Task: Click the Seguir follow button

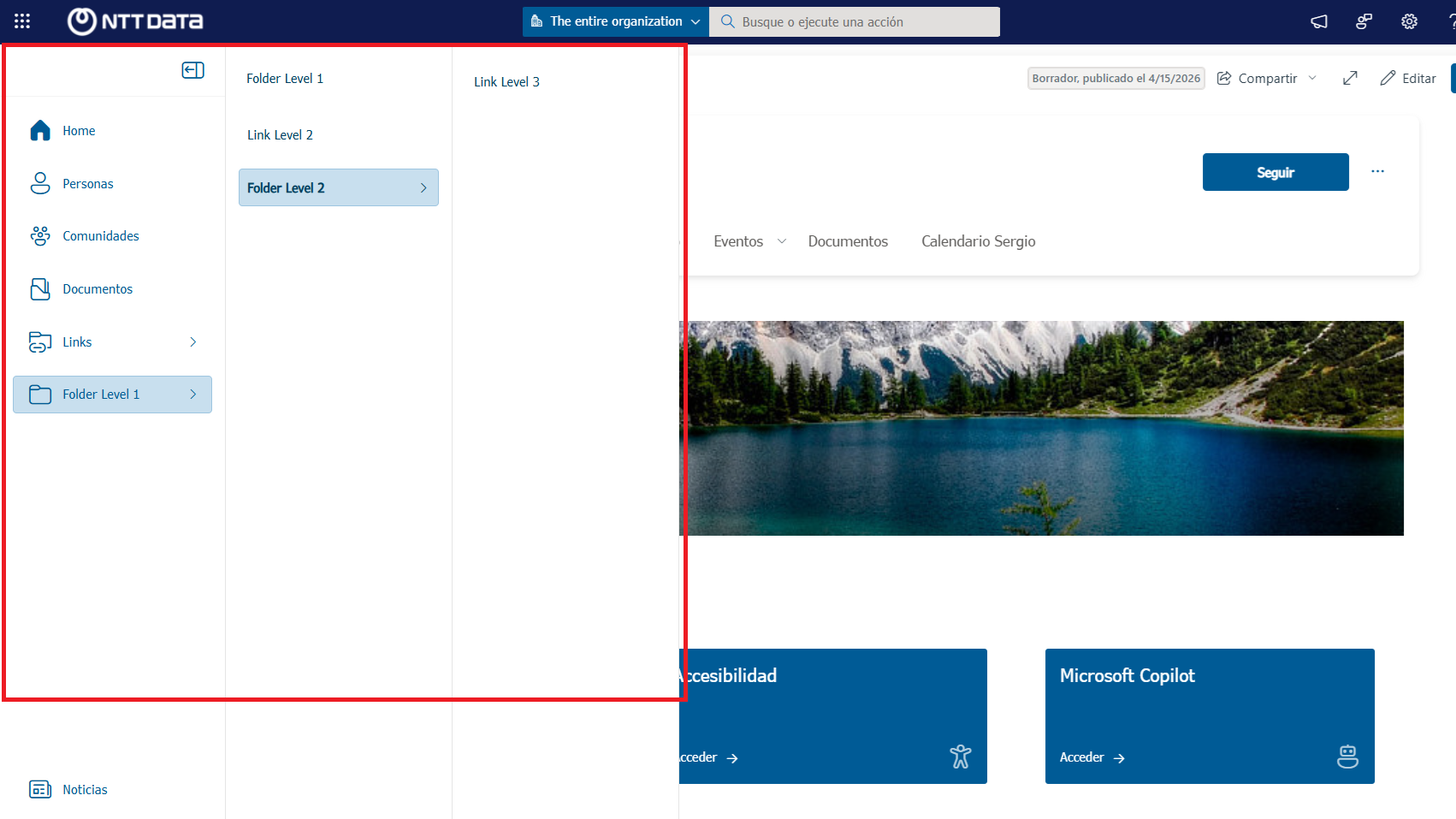Action: coord(1275,172)
